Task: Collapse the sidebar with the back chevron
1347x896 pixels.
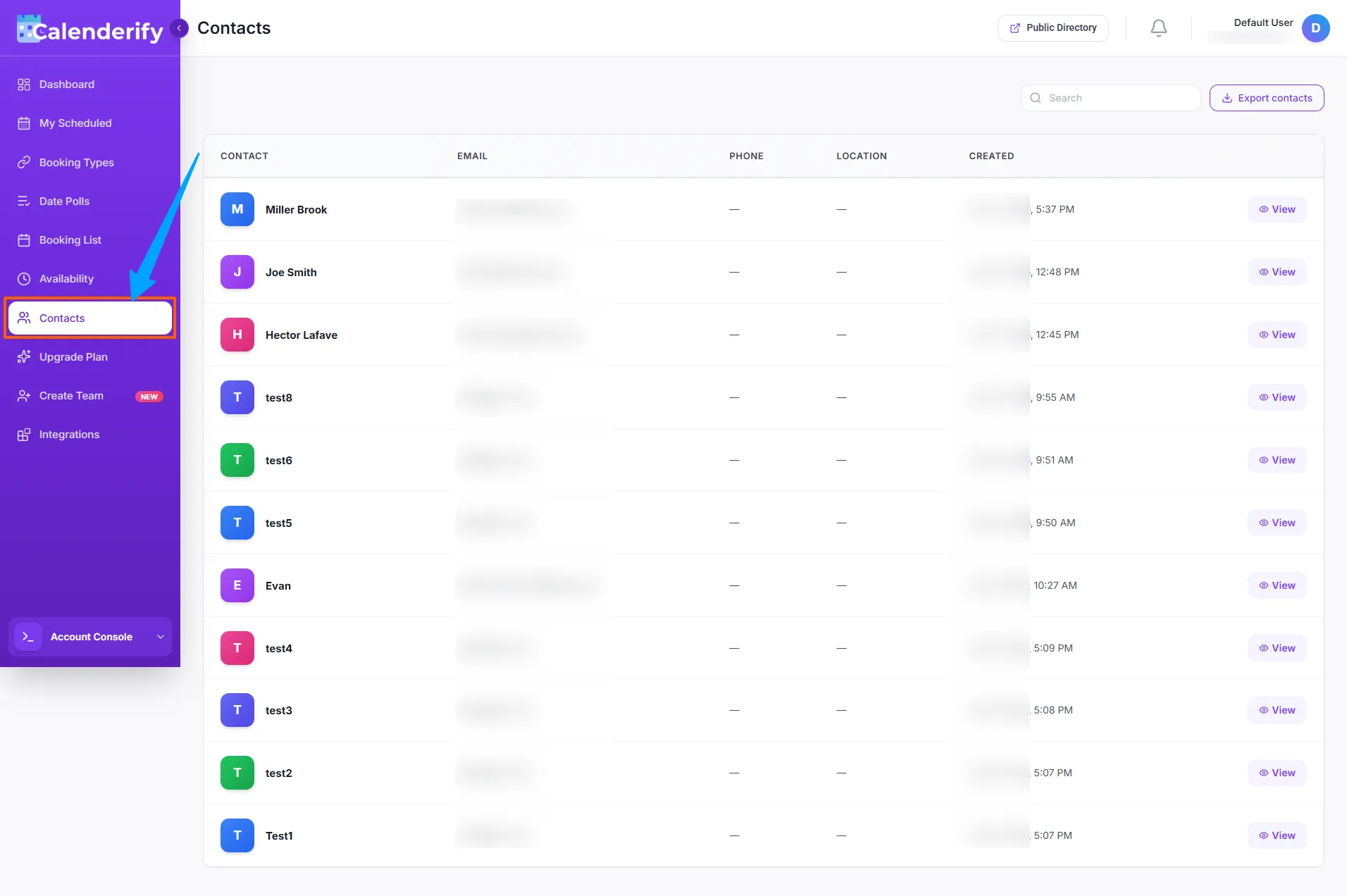Action: pos(179,28)
